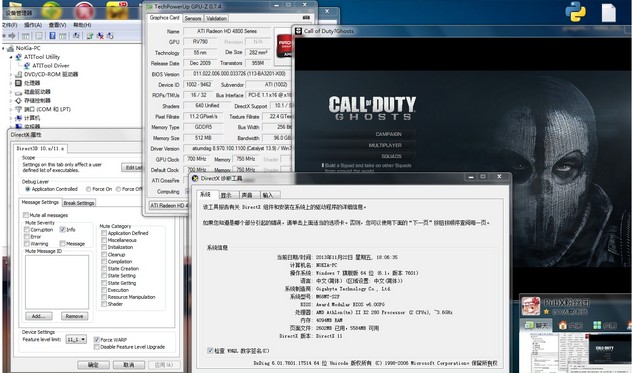Enable the Mute all messages checkbox
The image size is (632, 373).
pos(26,215)
